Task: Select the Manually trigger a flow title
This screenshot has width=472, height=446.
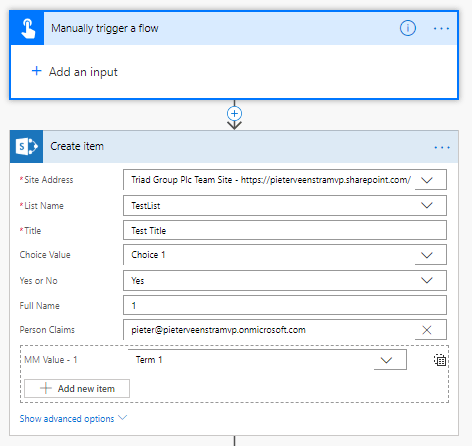Action: [105, 28]
